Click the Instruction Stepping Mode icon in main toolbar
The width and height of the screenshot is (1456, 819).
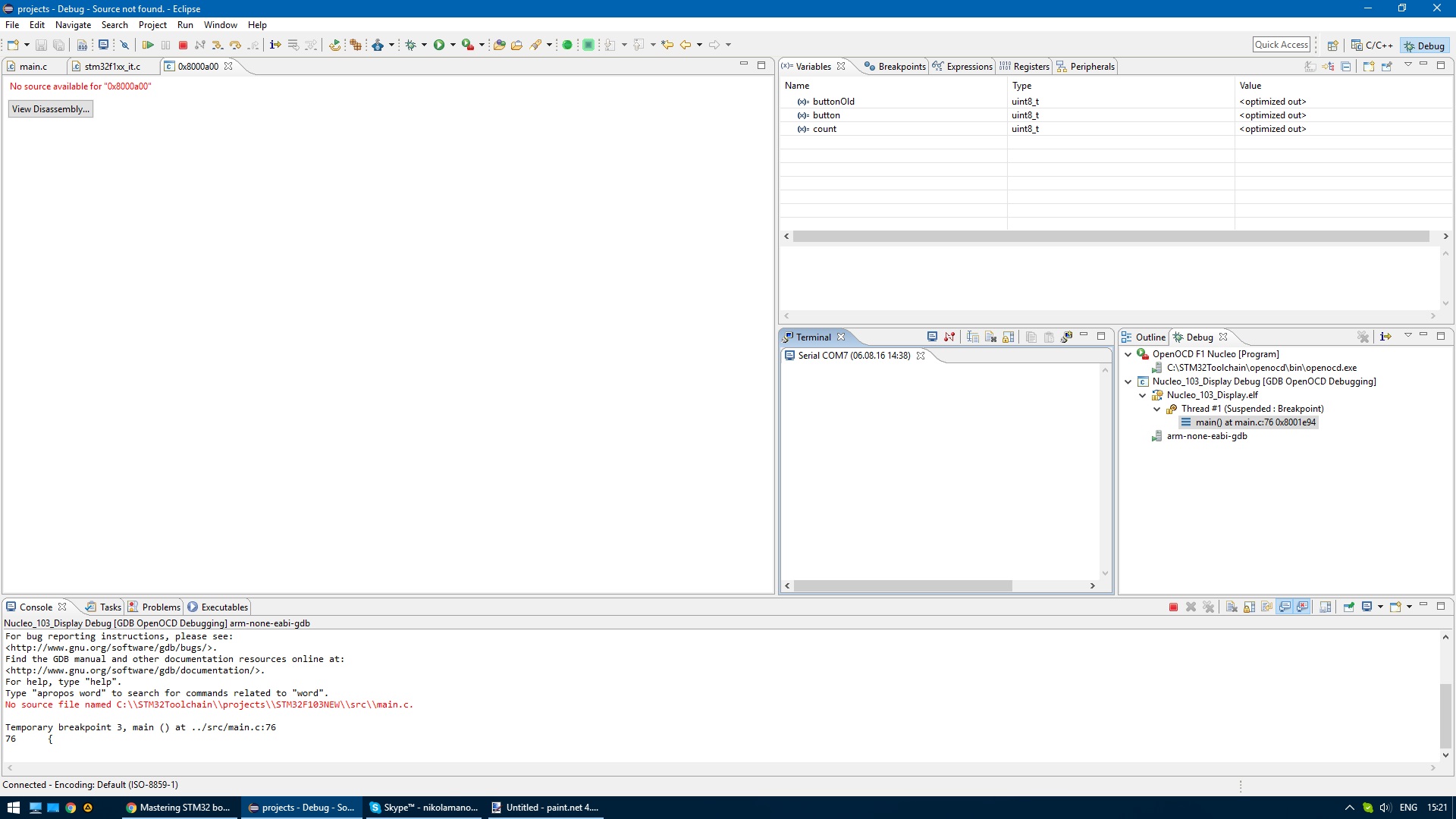click(x=275, y=45)
